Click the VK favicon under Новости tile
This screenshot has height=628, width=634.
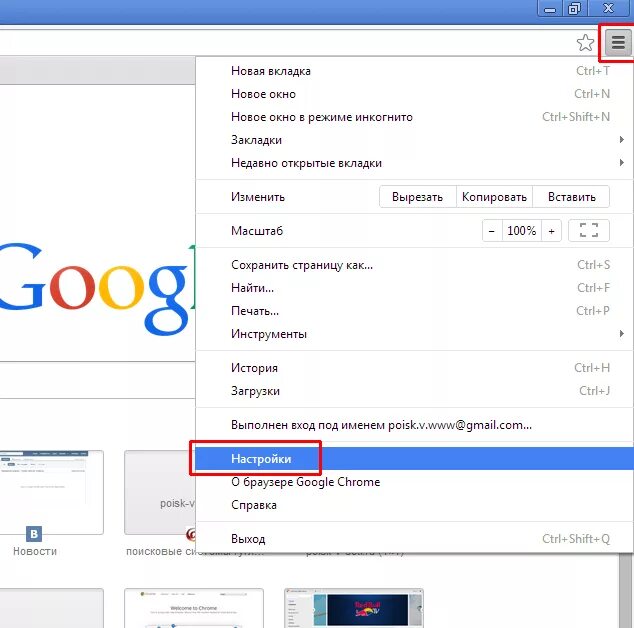[x=34, y=534]
